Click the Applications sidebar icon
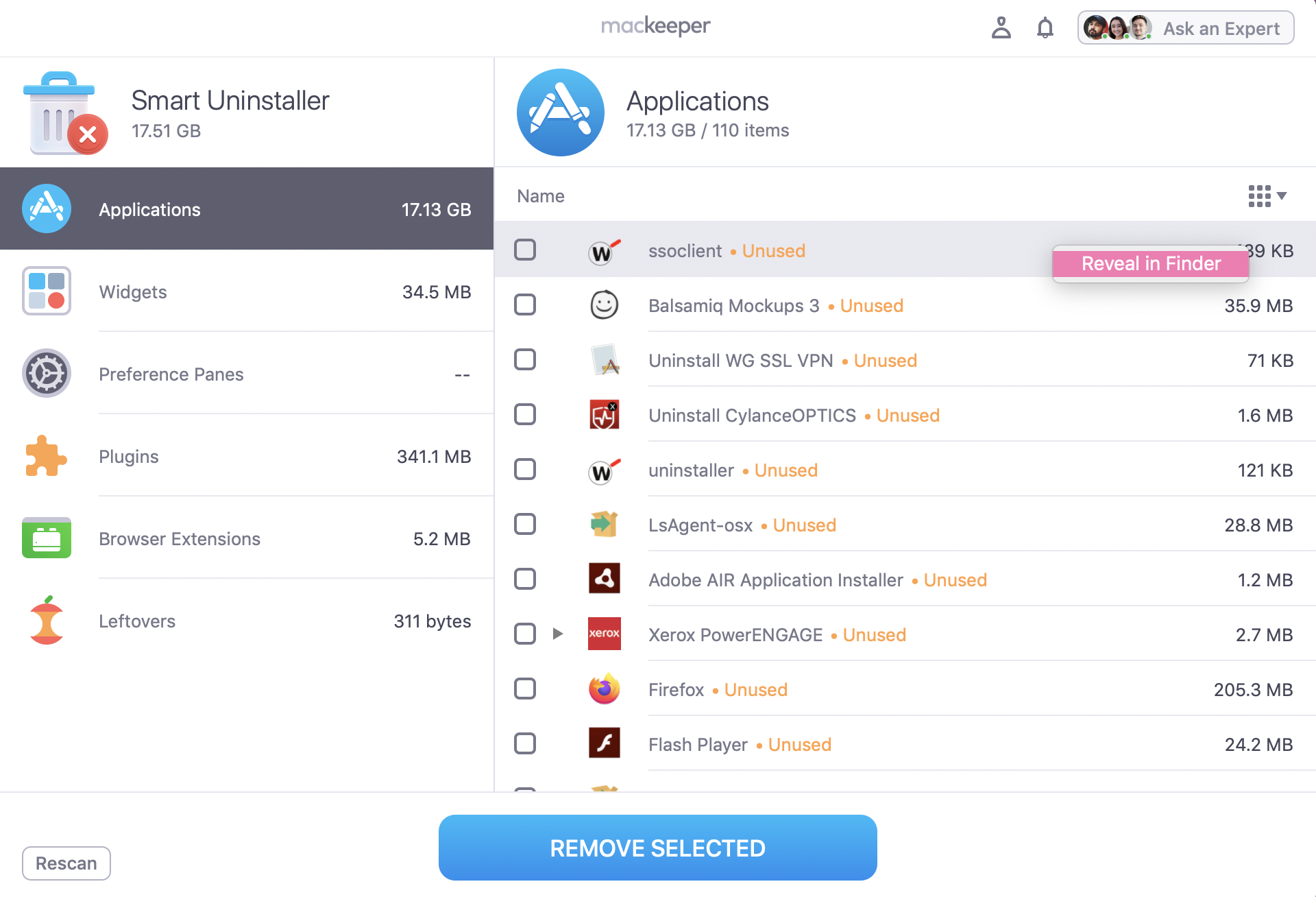The height and width of the screenshot is (897, 1316). [x=47, y=208]
